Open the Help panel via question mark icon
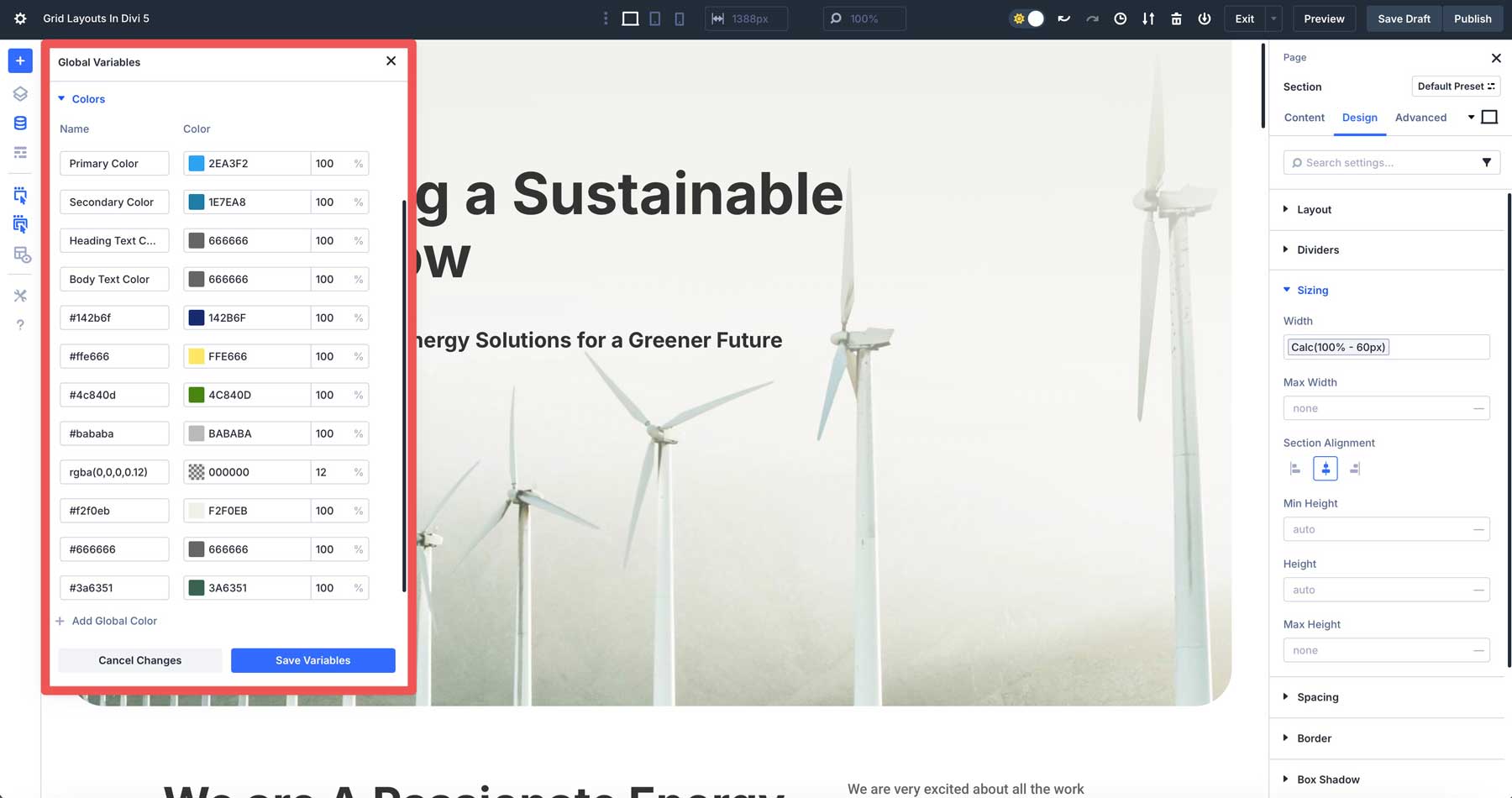Screen dimensions: 1512x798 pyautogui.click(x=20, y=325)
